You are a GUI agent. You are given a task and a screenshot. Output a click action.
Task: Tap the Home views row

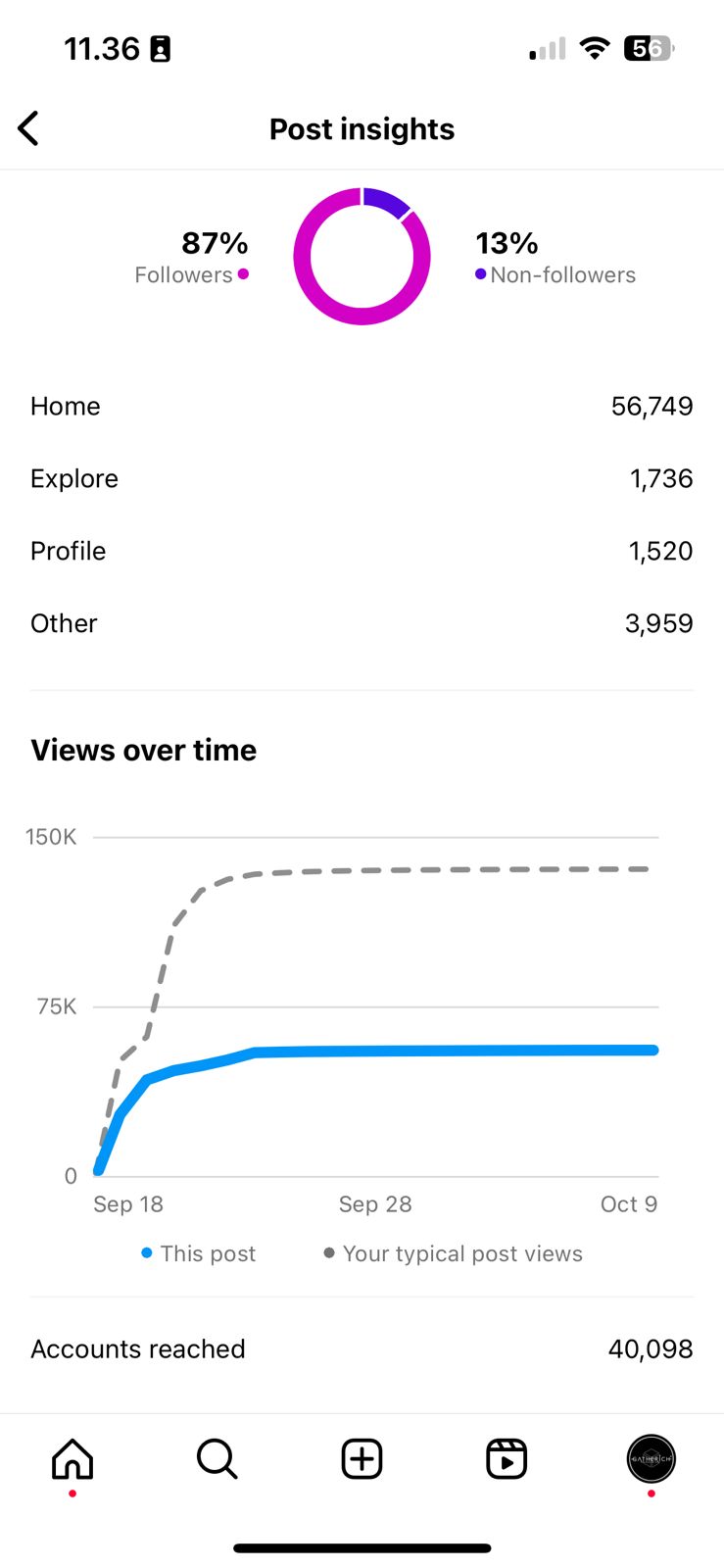[x=362, y=406]
